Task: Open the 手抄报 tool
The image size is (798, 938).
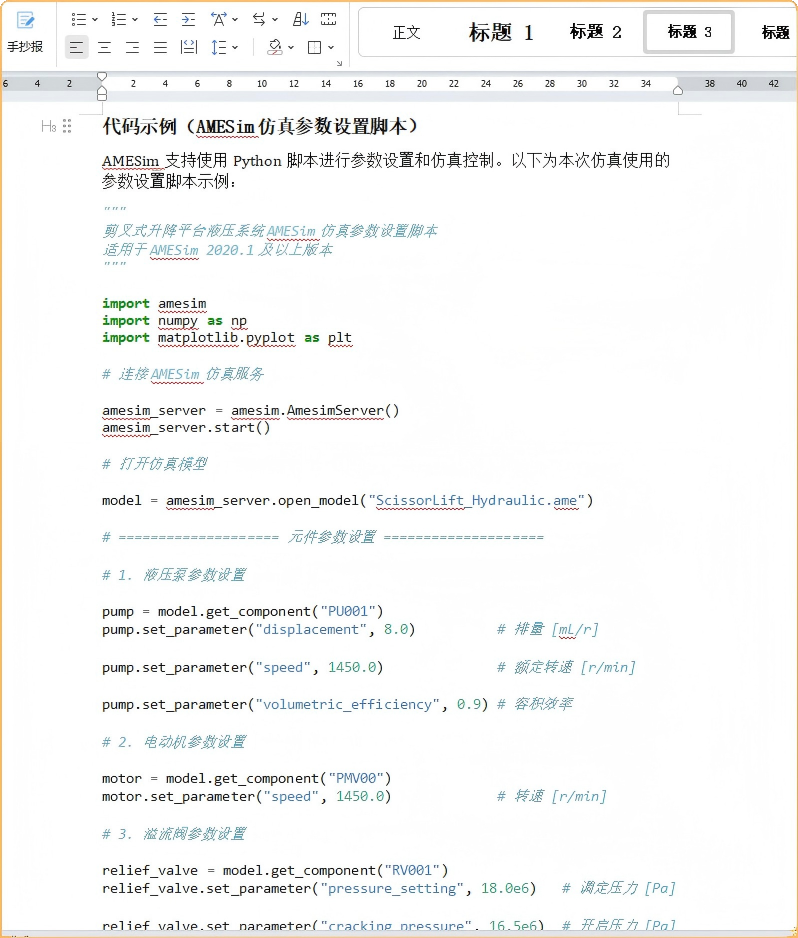Action: (x=25, y=32)
